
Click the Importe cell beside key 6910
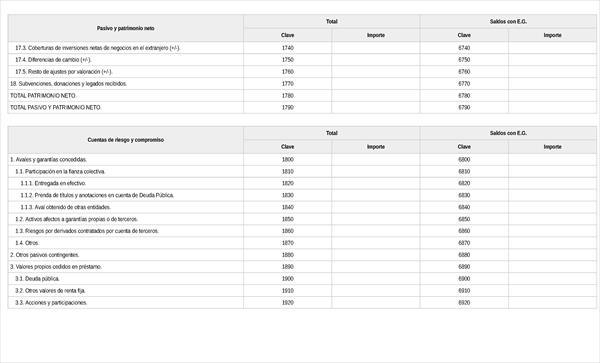tap(552, 291)
